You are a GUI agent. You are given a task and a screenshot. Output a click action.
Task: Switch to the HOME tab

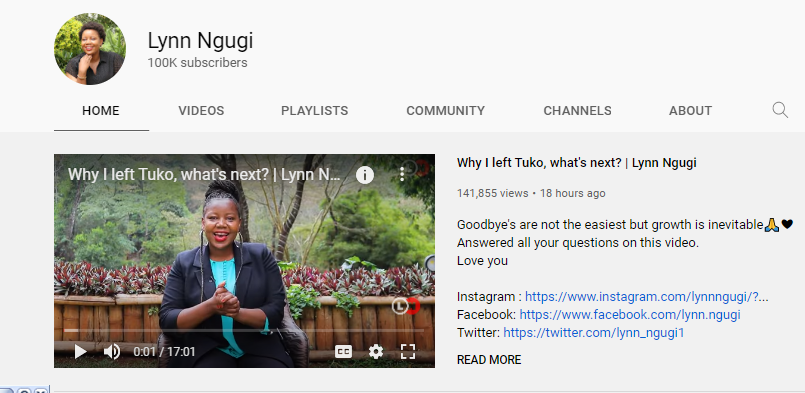101,111
